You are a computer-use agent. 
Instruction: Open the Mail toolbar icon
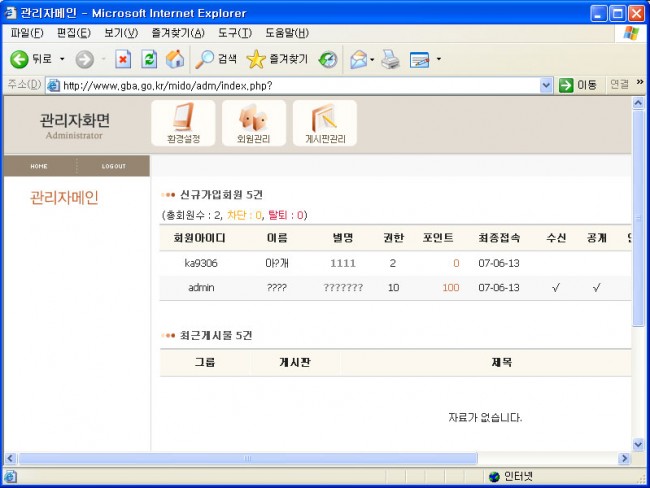click(358, 59)
